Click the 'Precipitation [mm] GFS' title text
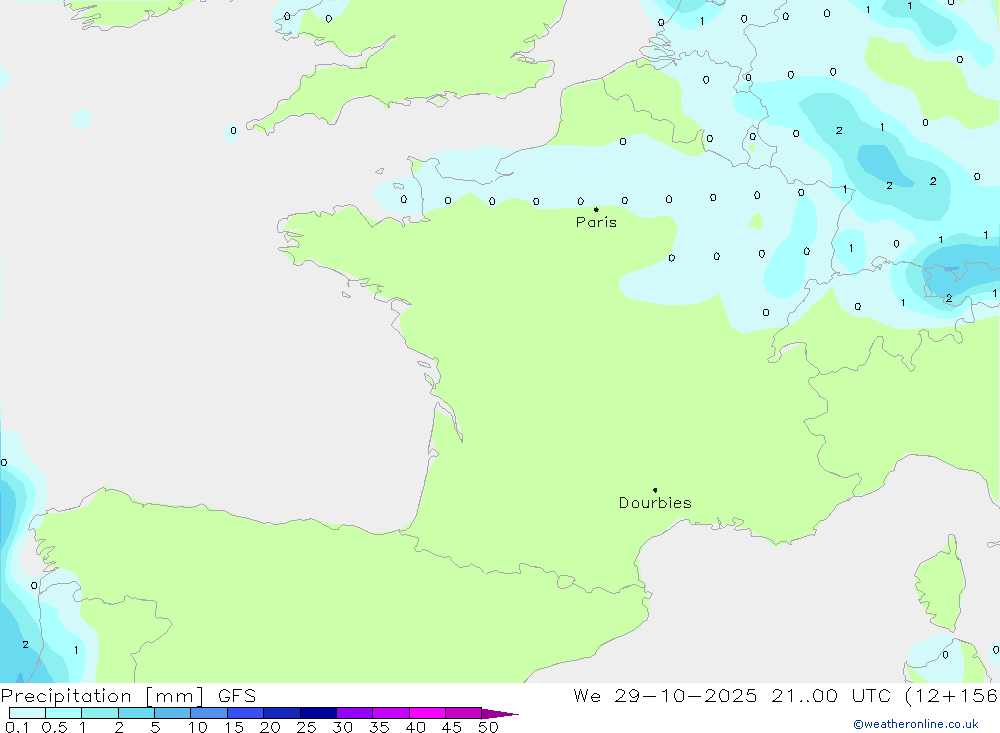The width and height of the screenshot is (1000, 733). coord(128,696)
